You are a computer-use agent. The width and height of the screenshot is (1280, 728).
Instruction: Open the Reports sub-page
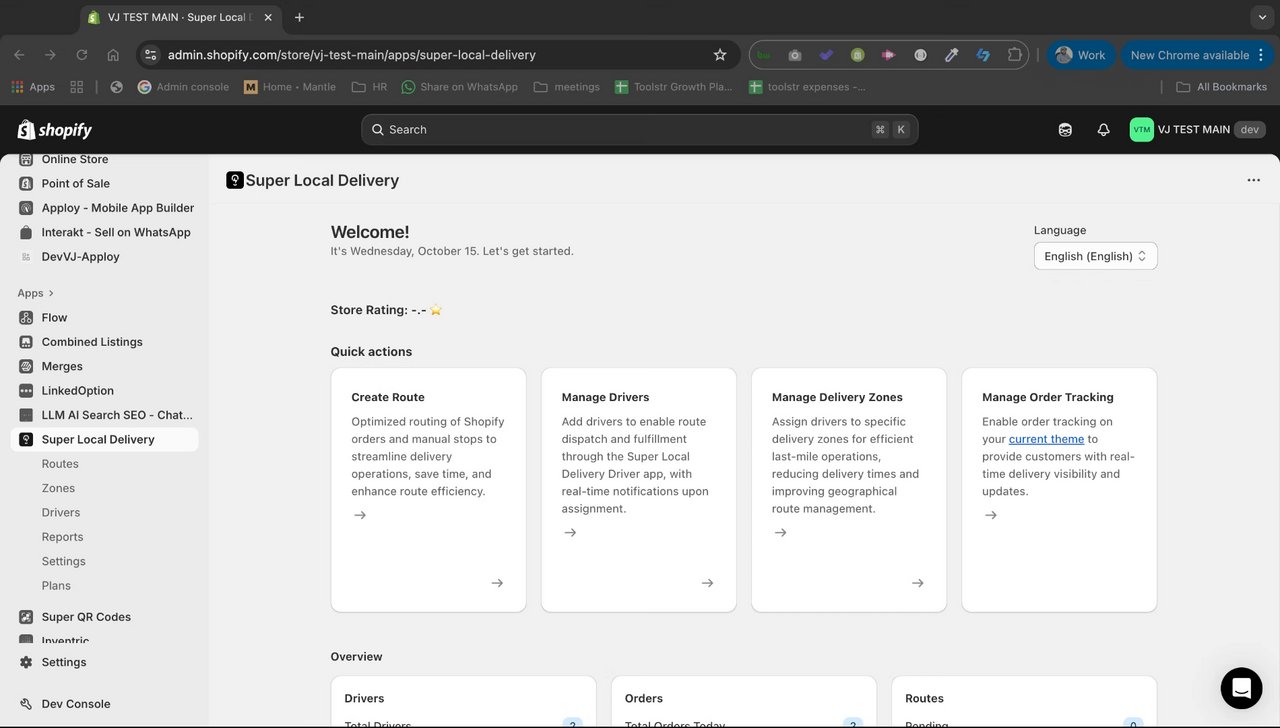[62, 537]
